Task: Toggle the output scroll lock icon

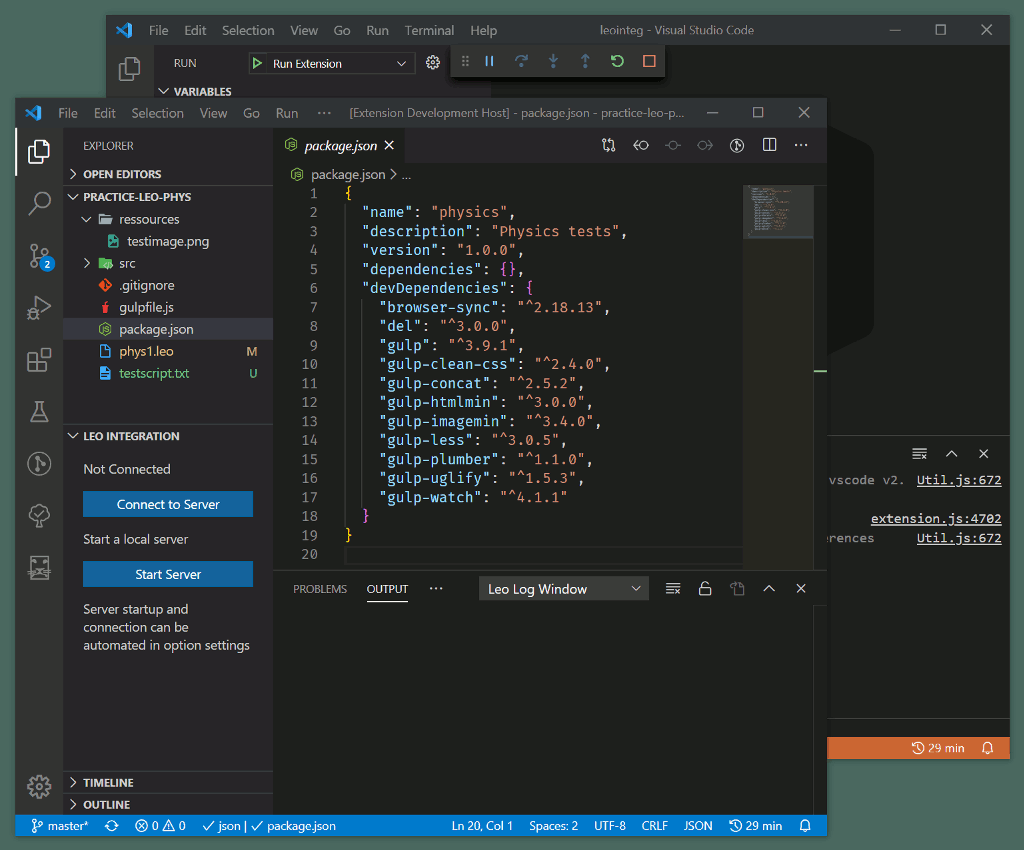Action: 705,589
